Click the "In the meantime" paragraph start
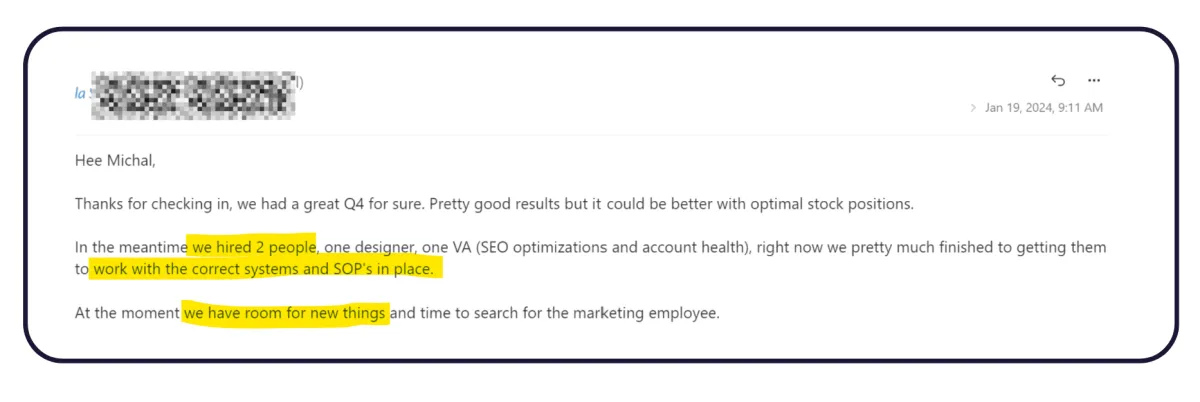The image size is (1200, 402). pos(131,246)
